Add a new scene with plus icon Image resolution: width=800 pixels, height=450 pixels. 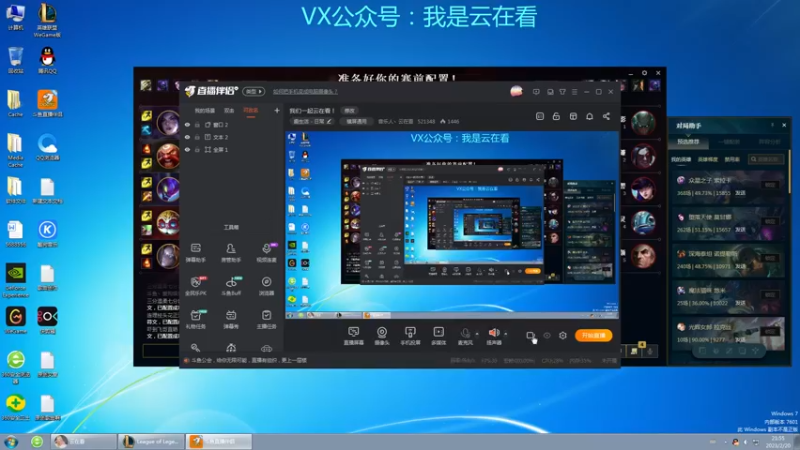tap(277, 110)
